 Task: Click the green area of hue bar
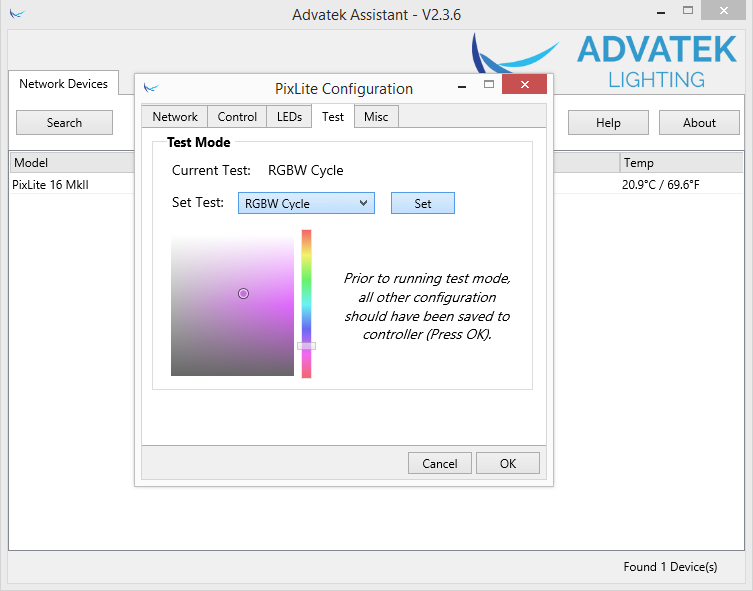click(x=306, y=278)
